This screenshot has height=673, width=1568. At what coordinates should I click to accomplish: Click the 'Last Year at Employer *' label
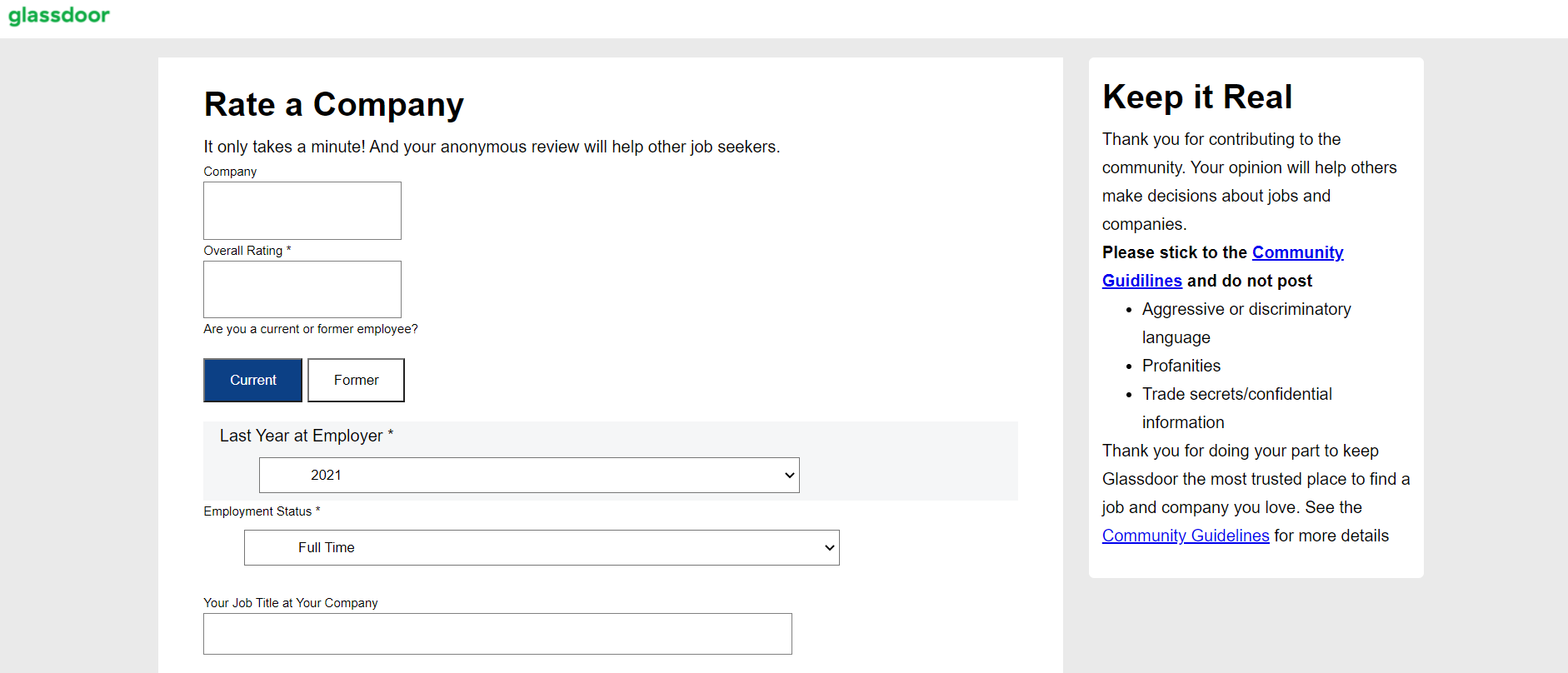pyautogui.click(x=307, y=436)
